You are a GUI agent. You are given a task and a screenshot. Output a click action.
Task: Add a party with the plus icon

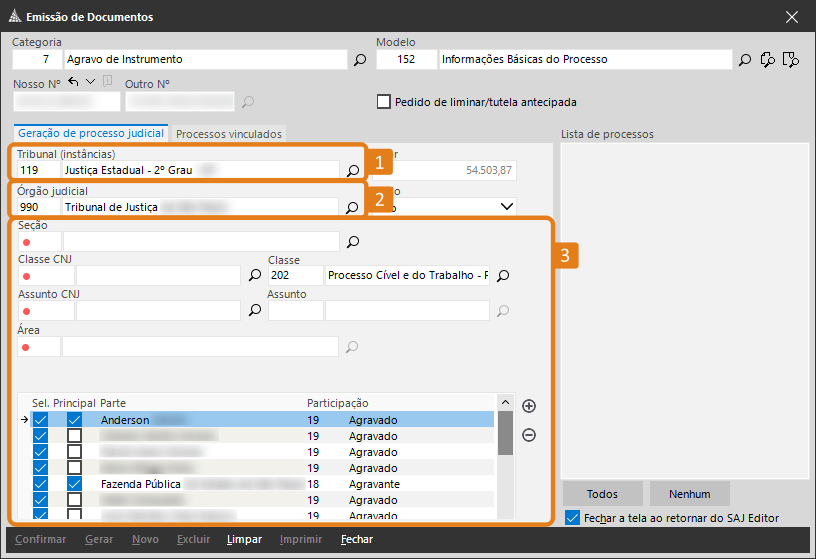(x=529, y=406)
